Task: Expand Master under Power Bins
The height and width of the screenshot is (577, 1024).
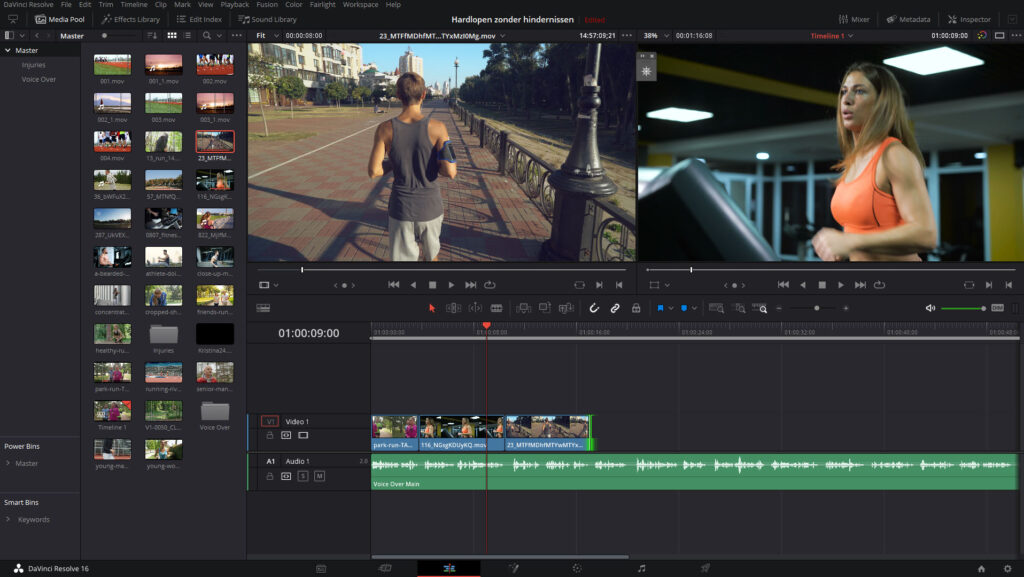Action: pos(8,463)
